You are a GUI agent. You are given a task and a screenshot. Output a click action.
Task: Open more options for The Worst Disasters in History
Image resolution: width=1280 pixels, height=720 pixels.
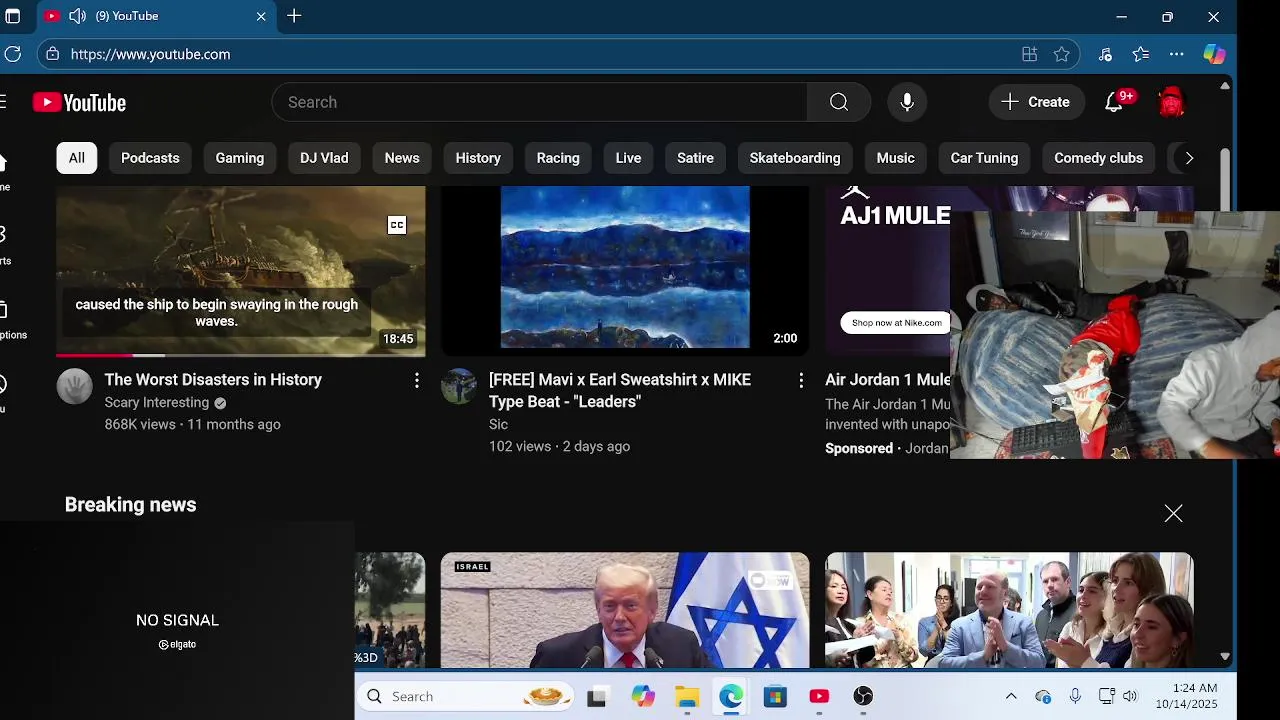click(417, 380)
